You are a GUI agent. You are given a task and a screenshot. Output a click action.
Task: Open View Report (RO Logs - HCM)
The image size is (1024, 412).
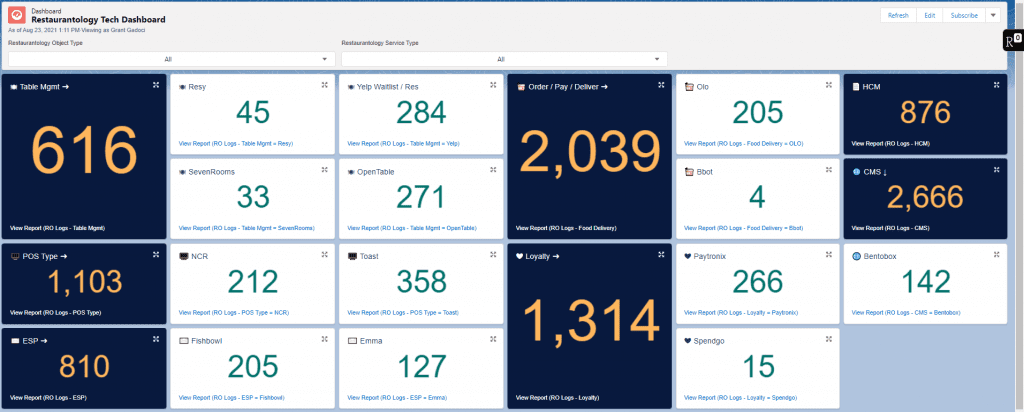891,143
